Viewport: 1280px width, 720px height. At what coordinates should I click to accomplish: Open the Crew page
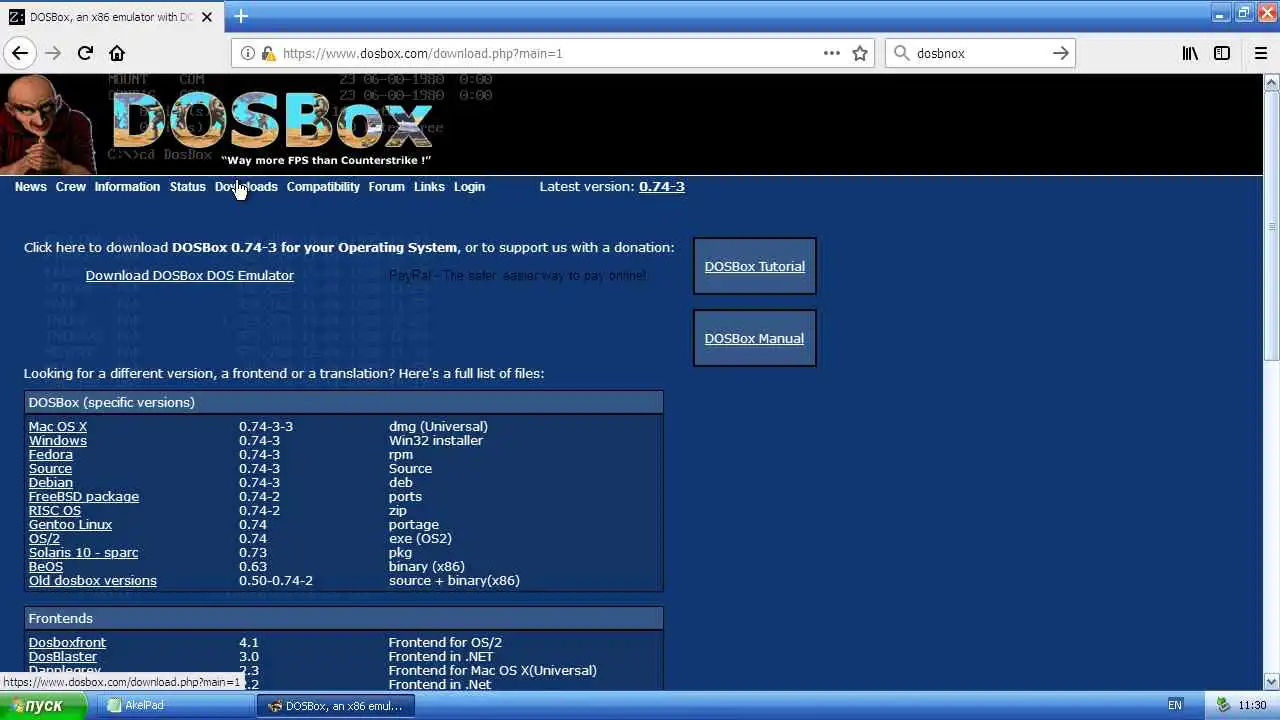click(71, 187)
